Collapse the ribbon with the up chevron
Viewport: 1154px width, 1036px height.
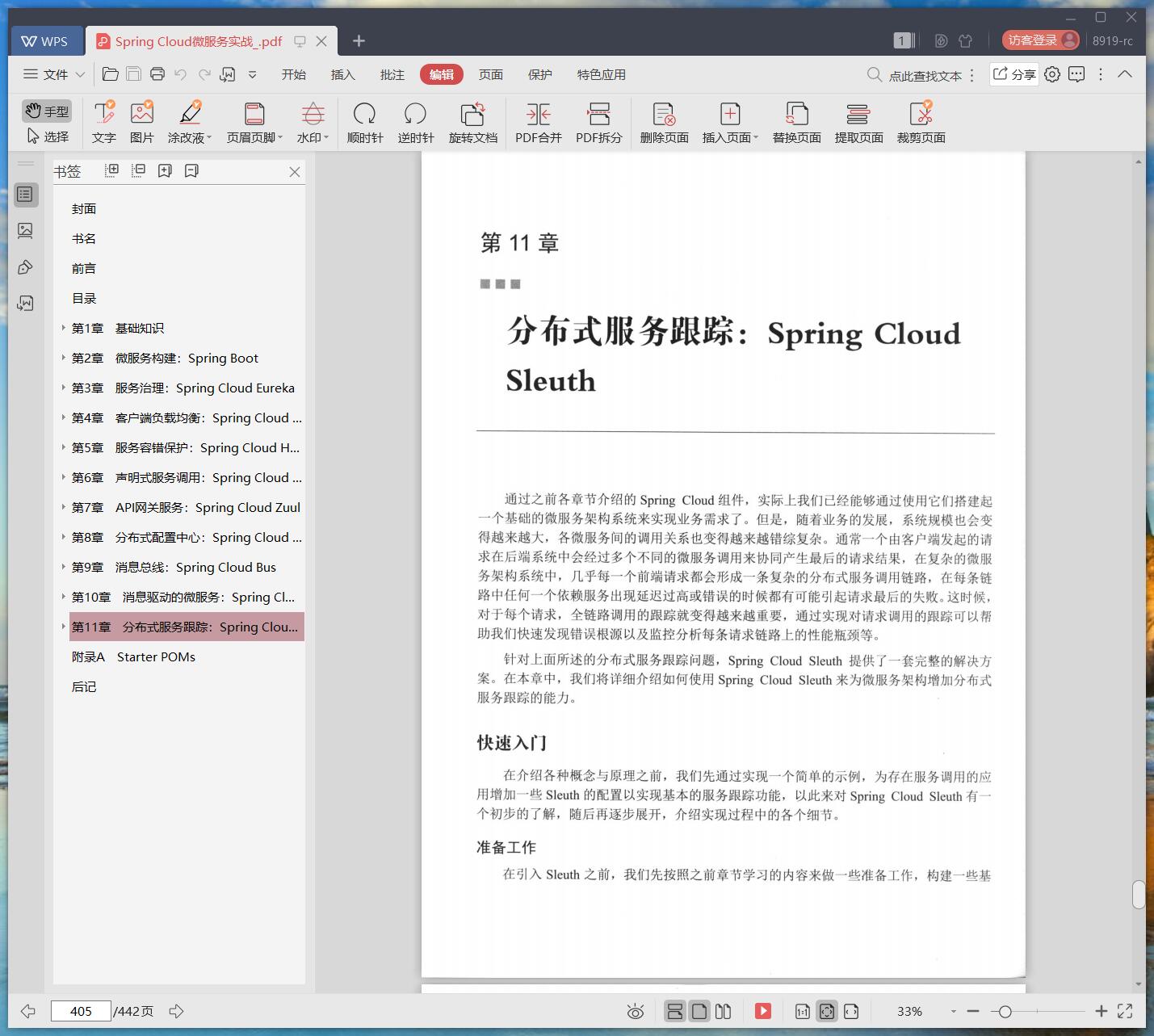click(x=1125, y=74)
